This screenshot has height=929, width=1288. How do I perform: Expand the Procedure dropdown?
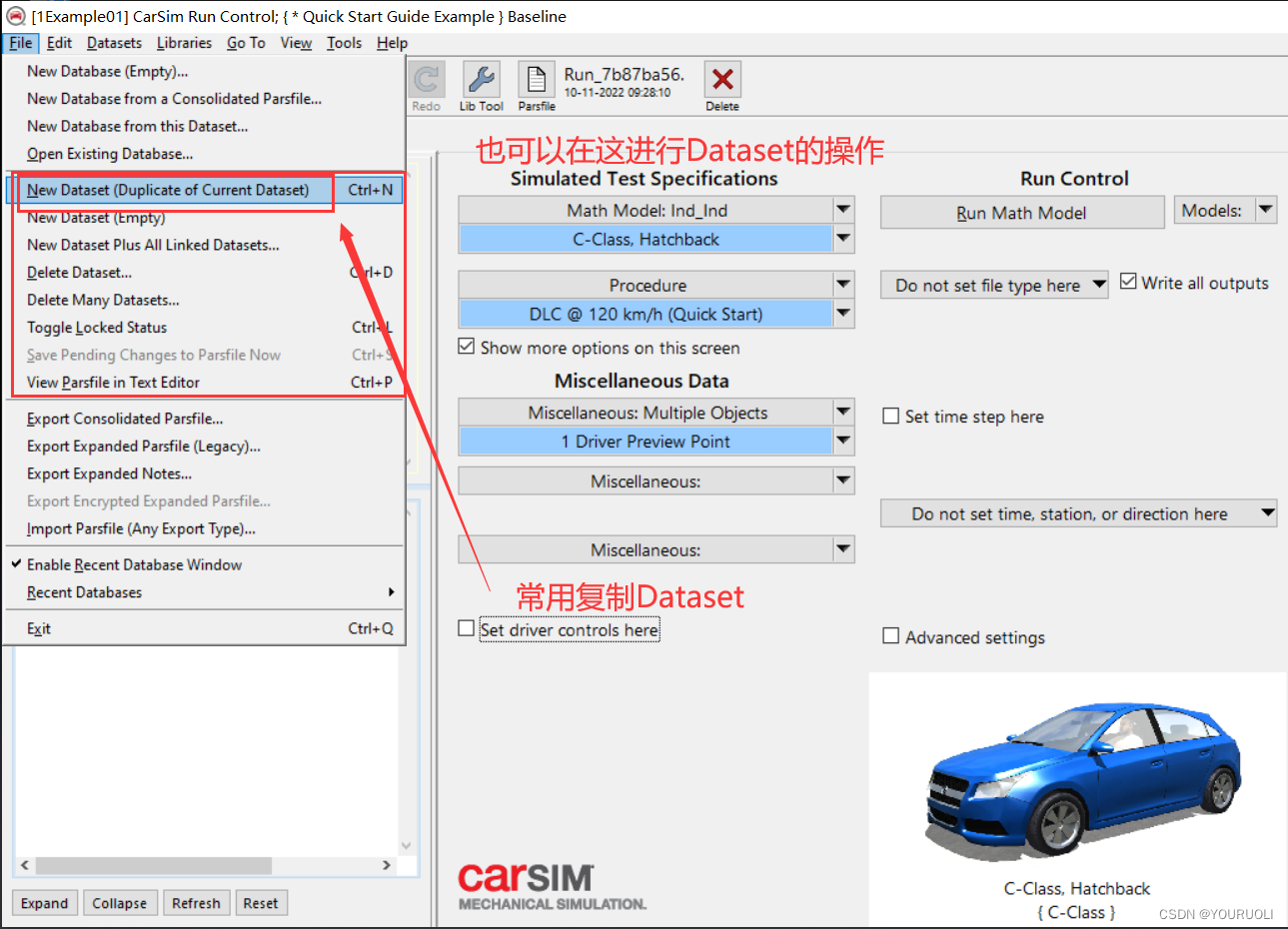click(x=842, y=284)
